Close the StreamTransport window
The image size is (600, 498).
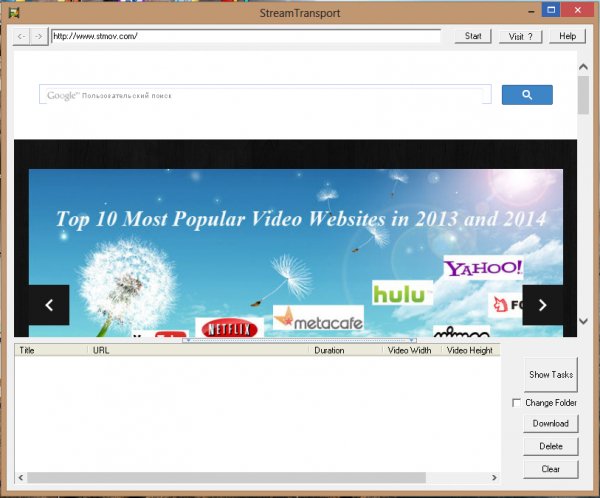578,10
